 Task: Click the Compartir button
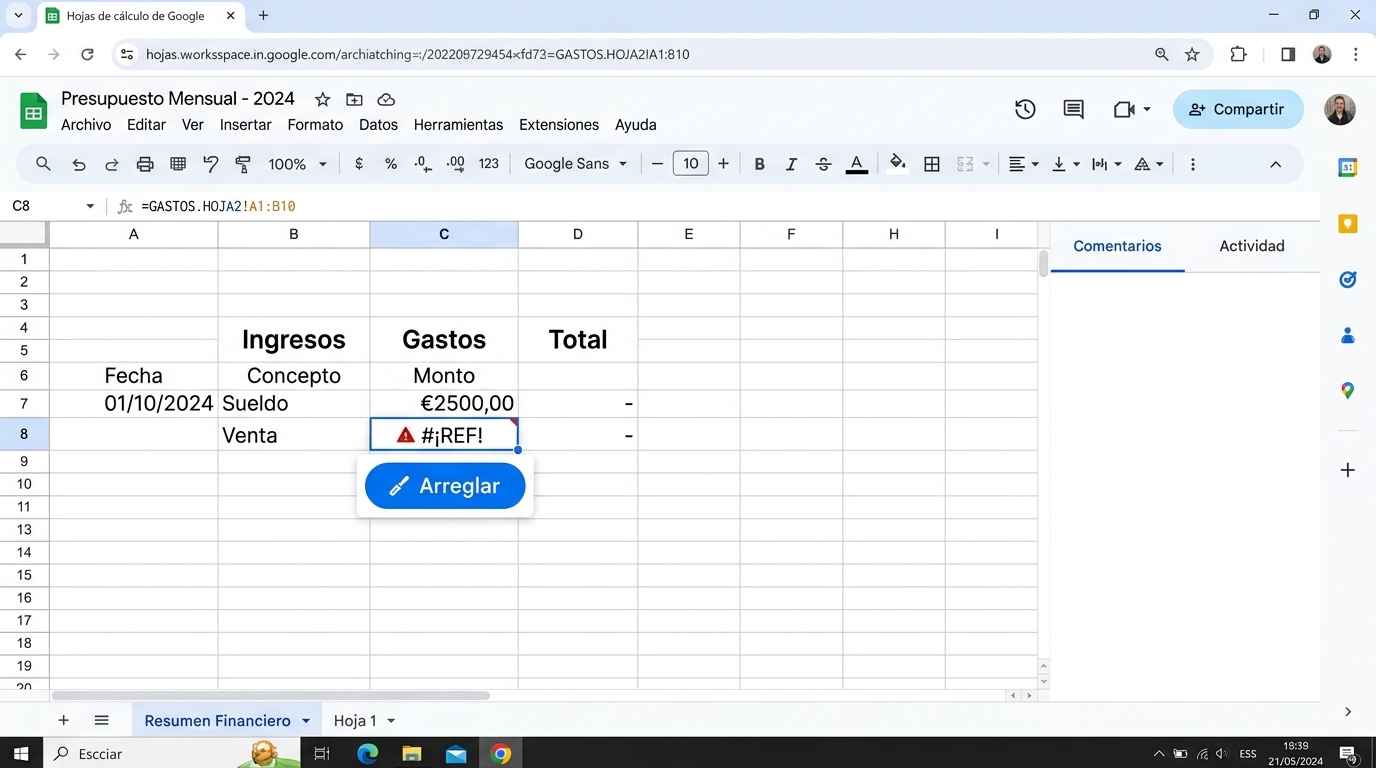point(1238,109)
